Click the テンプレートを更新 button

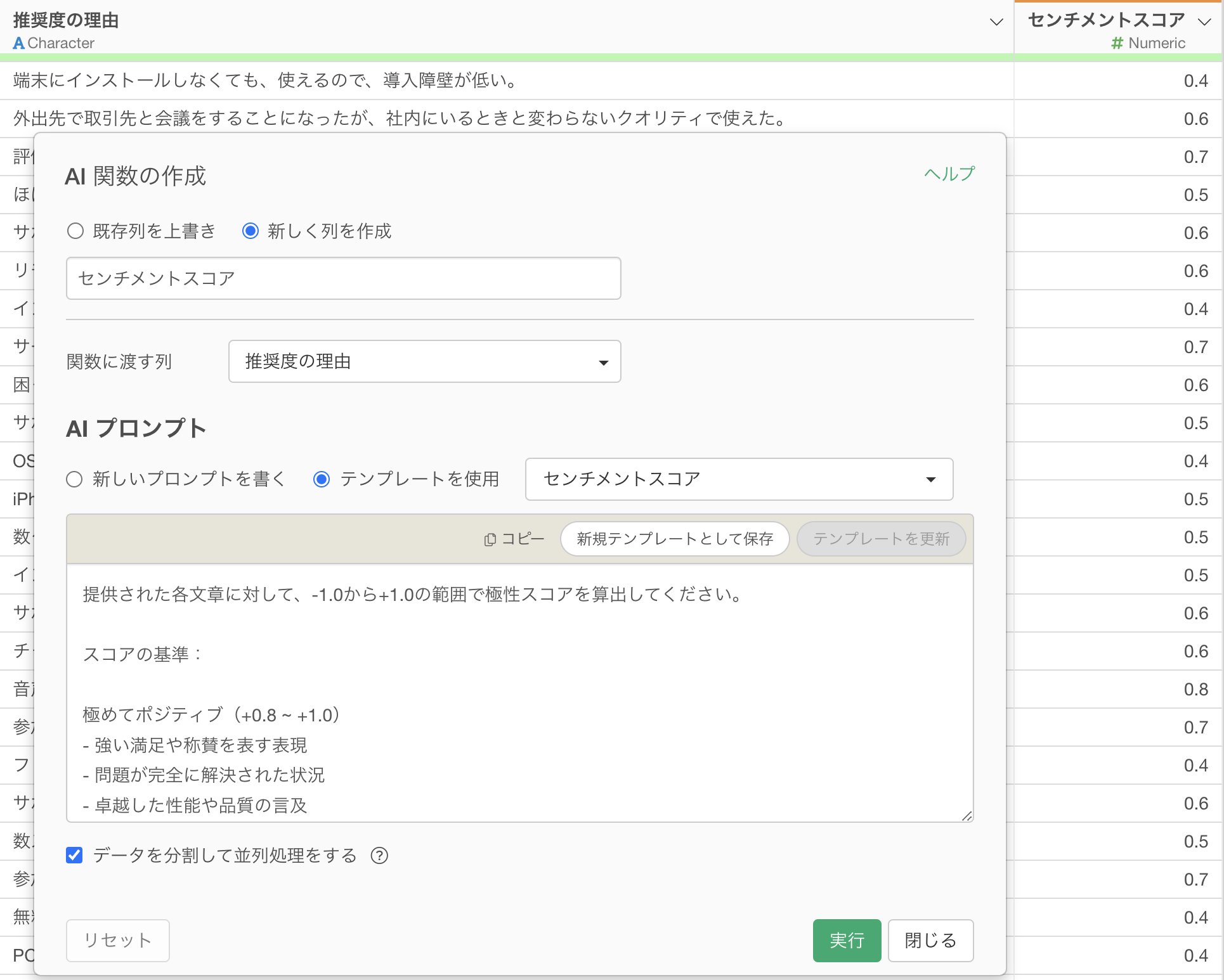point(881,538)
